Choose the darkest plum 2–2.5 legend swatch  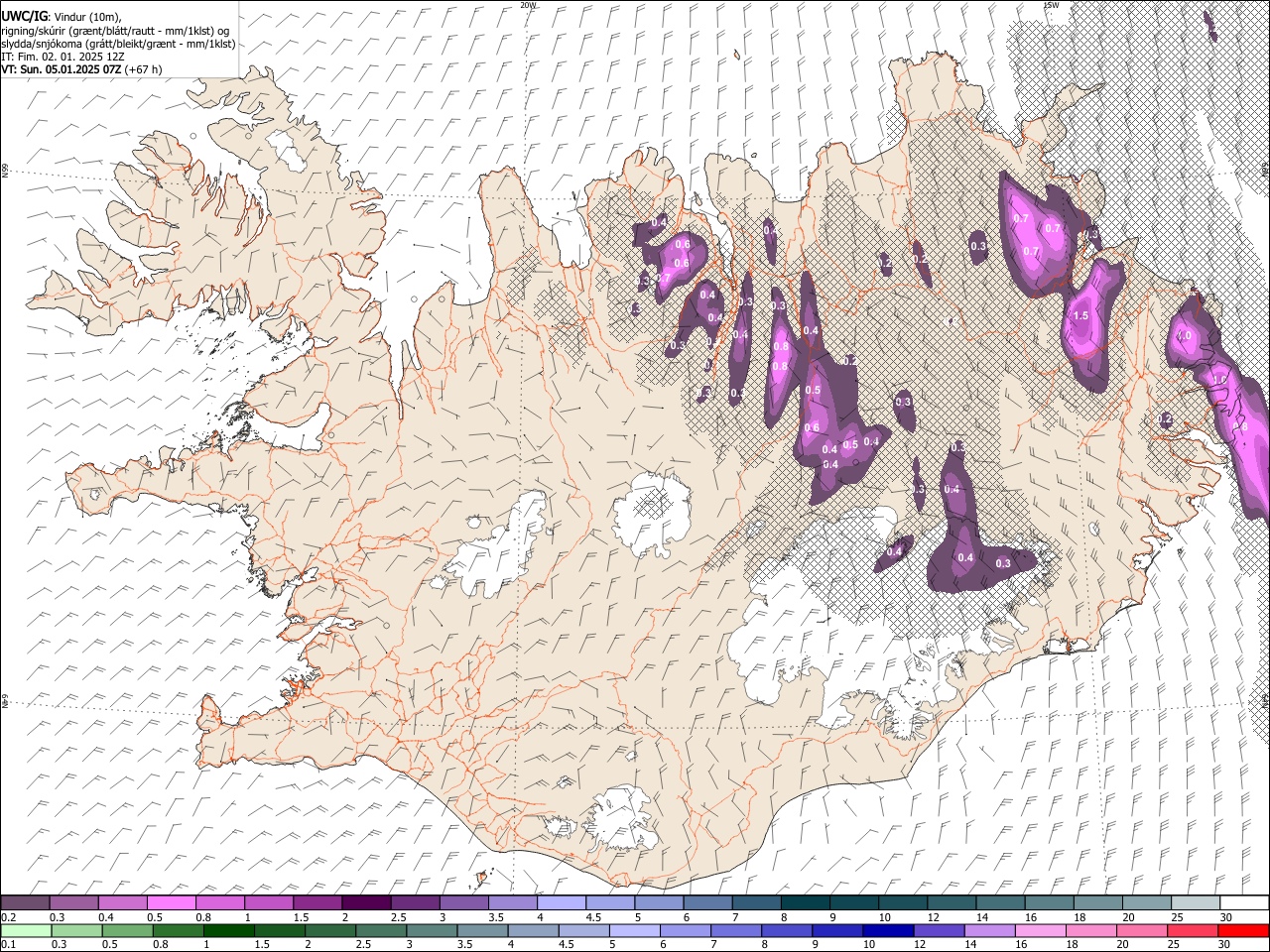pyautogui.click(x=365, y=903)
